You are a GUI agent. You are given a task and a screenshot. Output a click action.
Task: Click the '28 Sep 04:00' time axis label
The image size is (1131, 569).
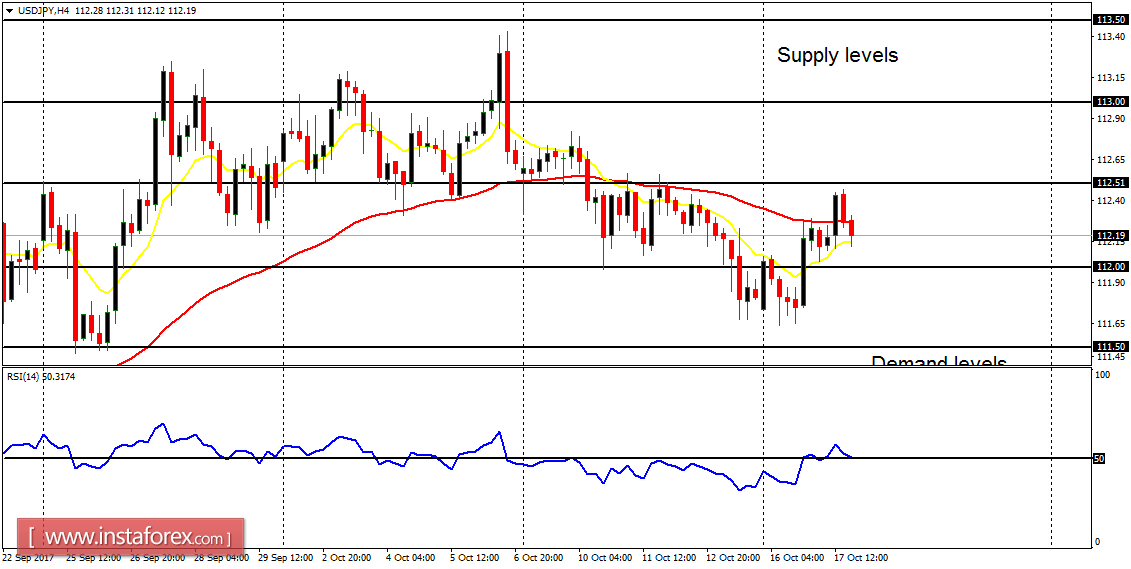(x=219, y=558)
